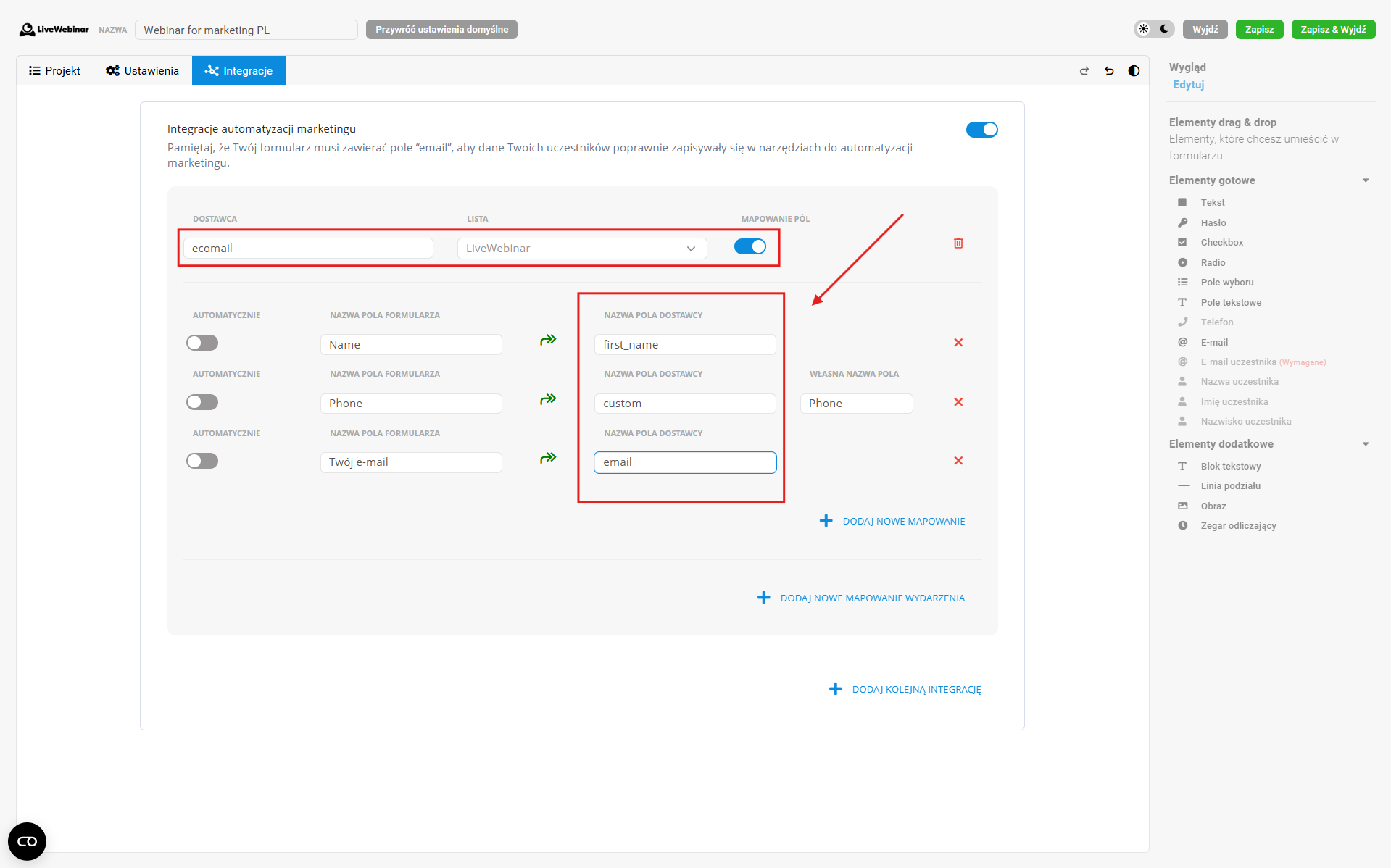Click the redo arrow icon
1391x868 pixels.
click(x=1084, y=71)
